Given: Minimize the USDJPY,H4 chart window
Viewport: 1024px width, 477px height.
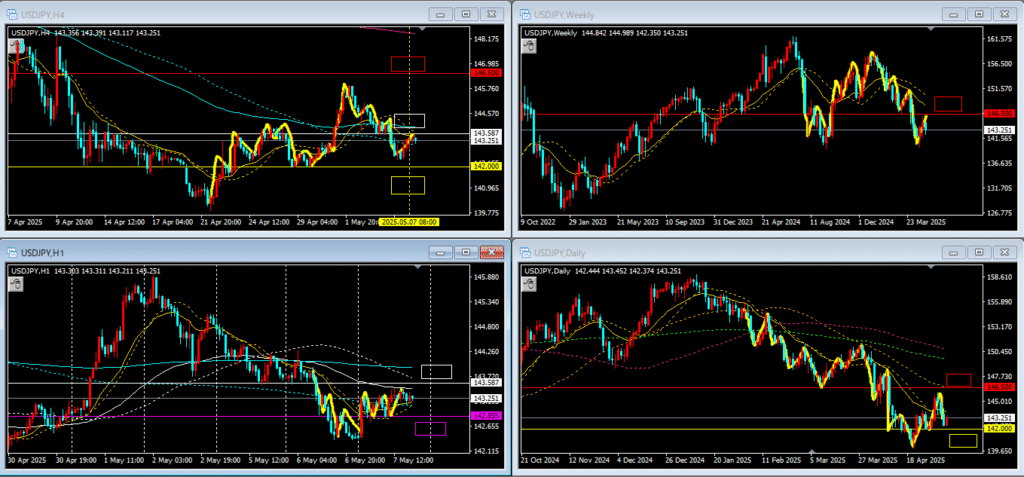Looking at the screenshot, I should (441, 14).
